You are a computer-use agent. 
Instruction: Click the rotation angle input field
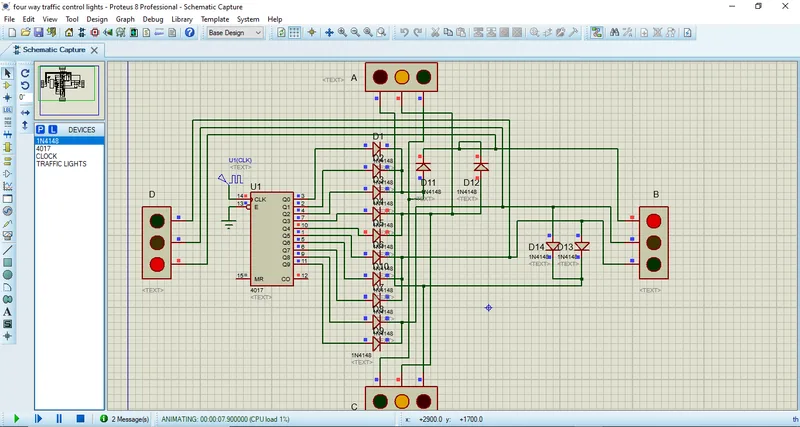coord(26,97)
